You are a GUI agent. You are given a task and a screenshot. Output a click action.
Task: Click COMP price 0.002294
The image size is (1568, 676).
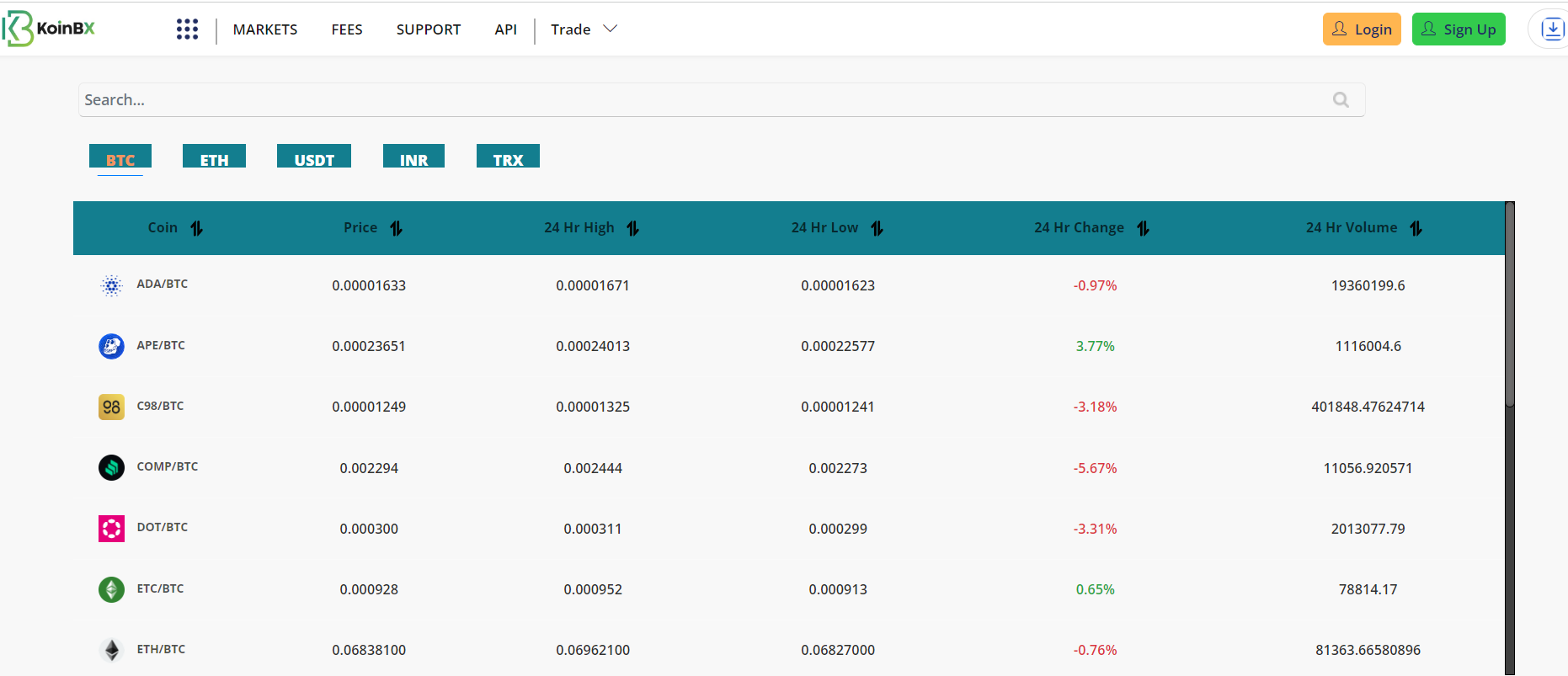point(369,468)
